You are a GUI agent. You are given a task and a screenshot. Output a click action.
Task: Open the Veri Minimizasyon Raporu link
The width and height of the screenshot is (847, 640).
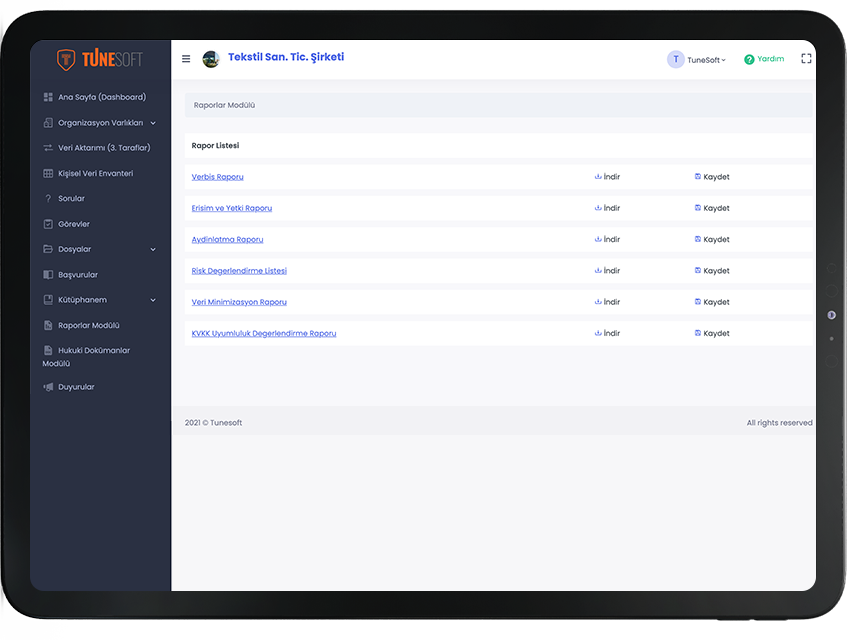[239, 302]
